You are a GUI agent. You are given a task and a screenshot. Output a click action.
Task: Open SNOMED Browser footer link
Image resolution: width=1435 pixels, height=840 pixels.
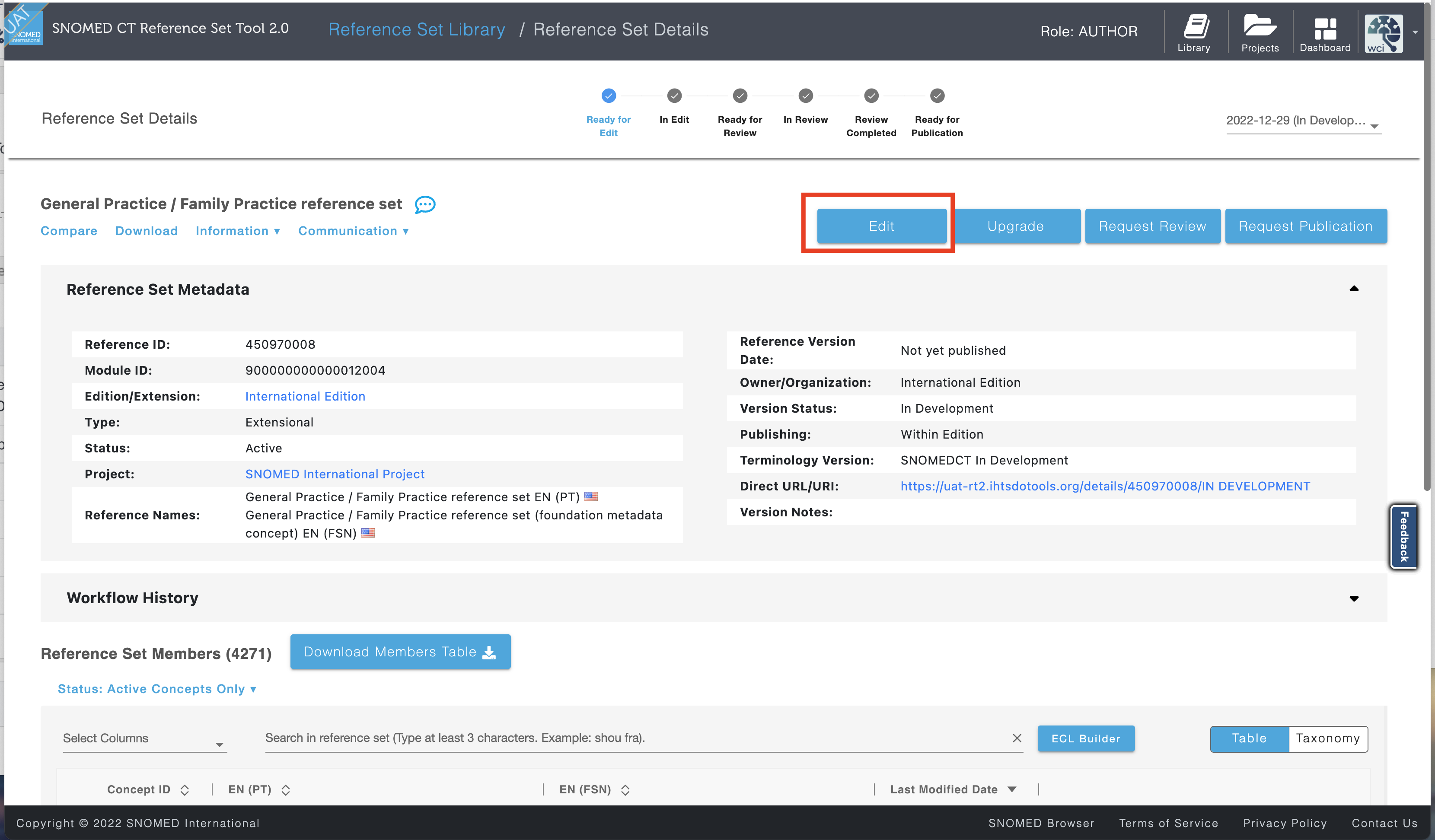click(x=1042, y=823)
